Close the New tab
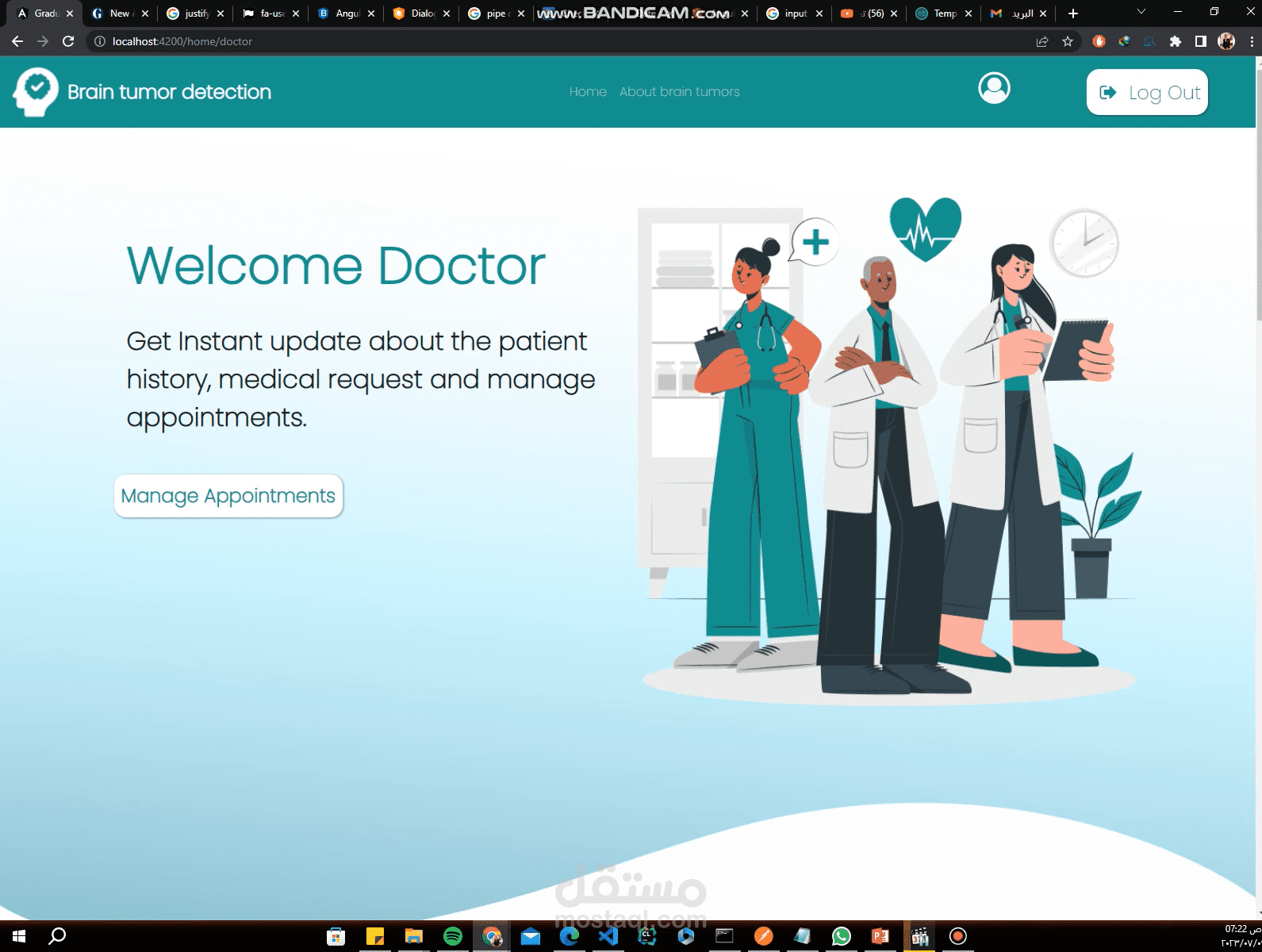Viewport: 1262px width, 952px height. click(145, 13)
